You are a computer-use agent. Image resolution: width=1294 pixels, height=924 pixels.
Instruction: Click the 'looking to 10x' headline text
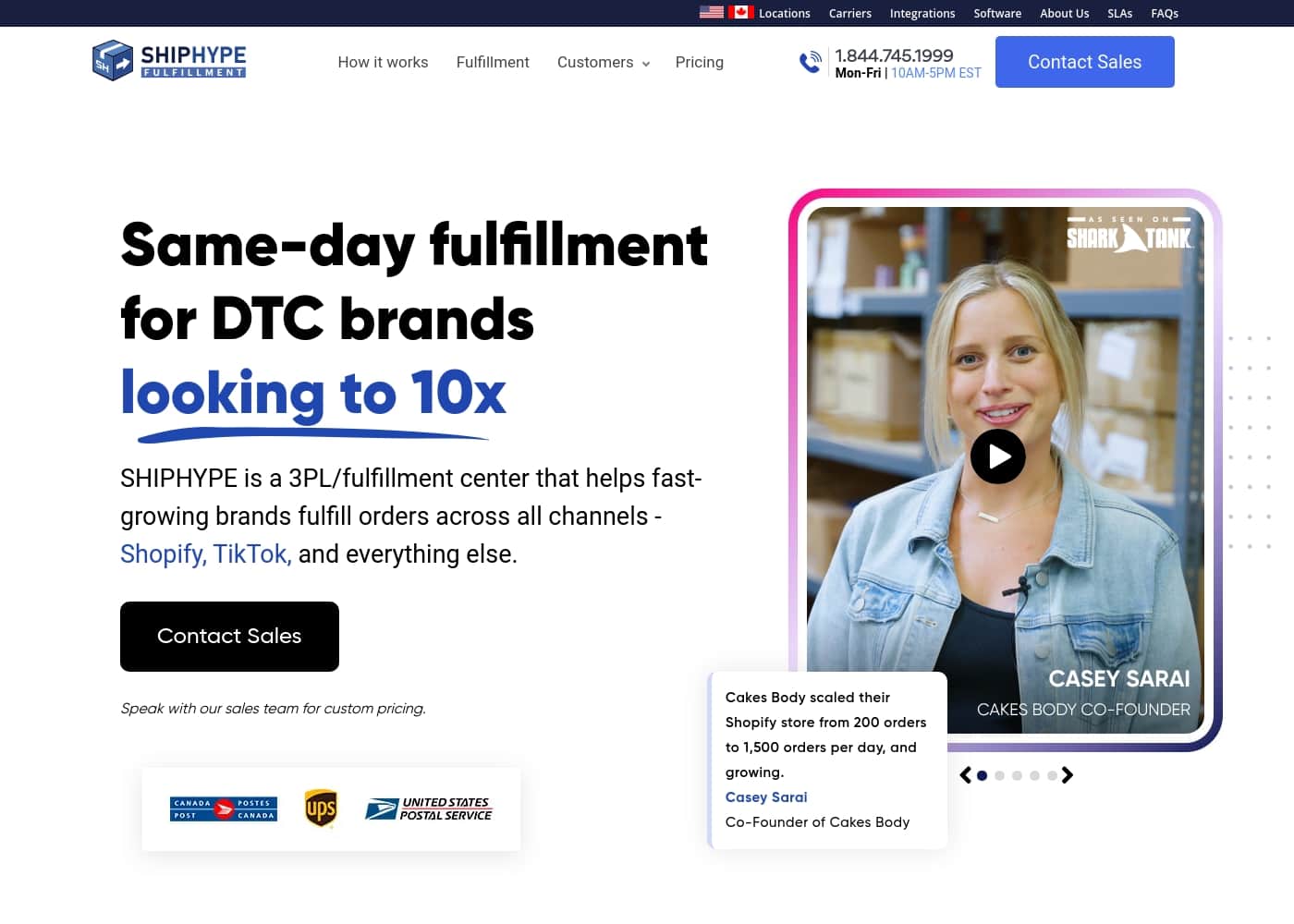point(313,394)
